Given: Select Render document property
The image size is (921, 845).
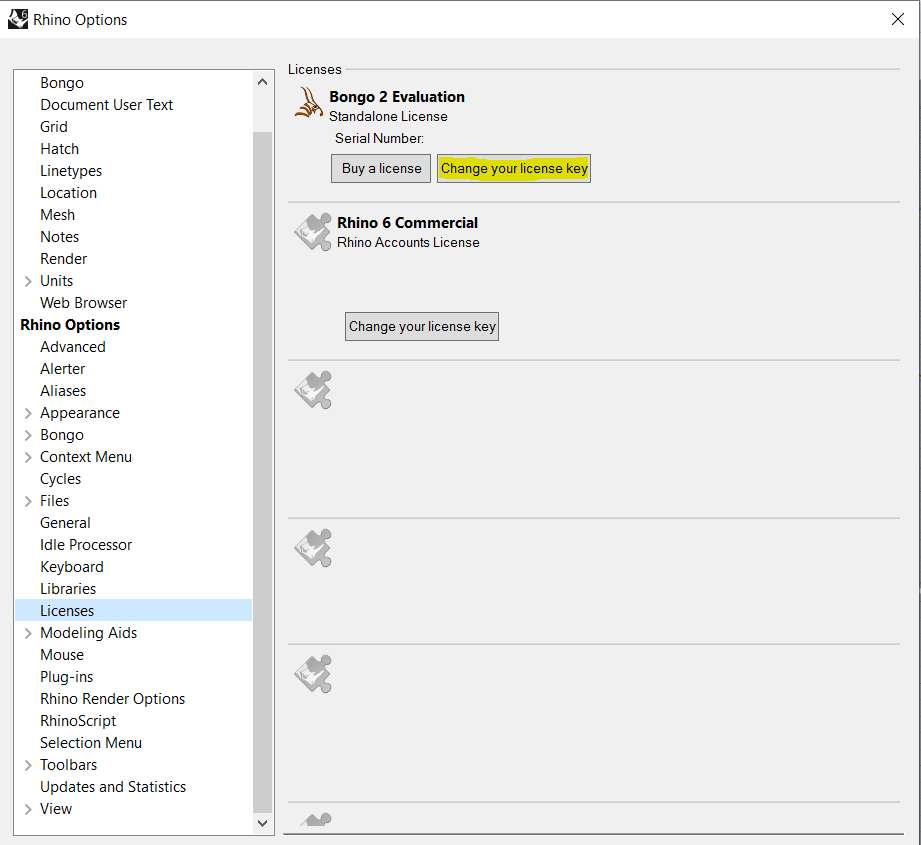Looking at the screenshot, I should (63, 259).
